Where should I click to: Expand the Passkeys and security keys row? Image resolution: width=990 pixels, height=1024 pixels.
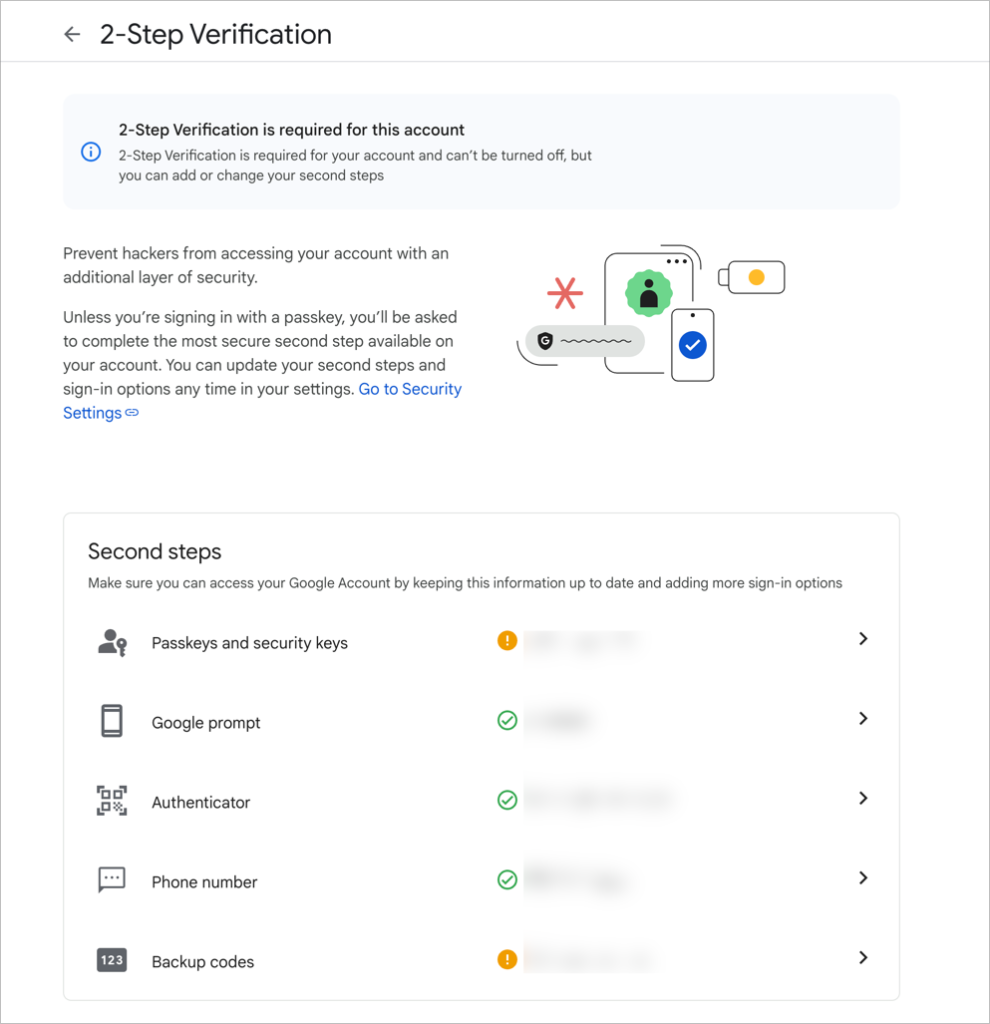click(x=863, y=639)
